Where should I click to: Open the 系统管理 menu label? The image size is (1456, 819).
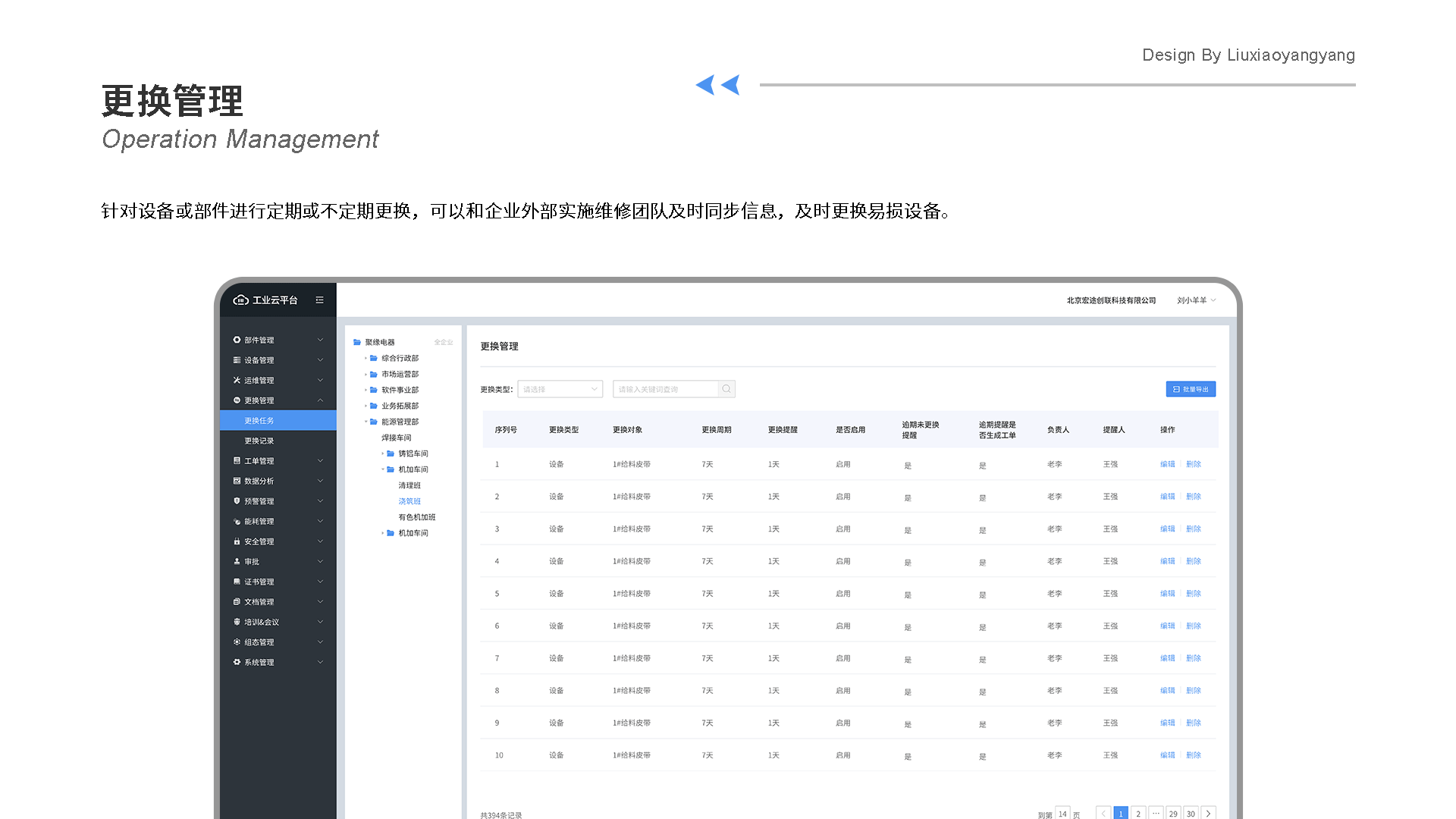coord(259,662)
